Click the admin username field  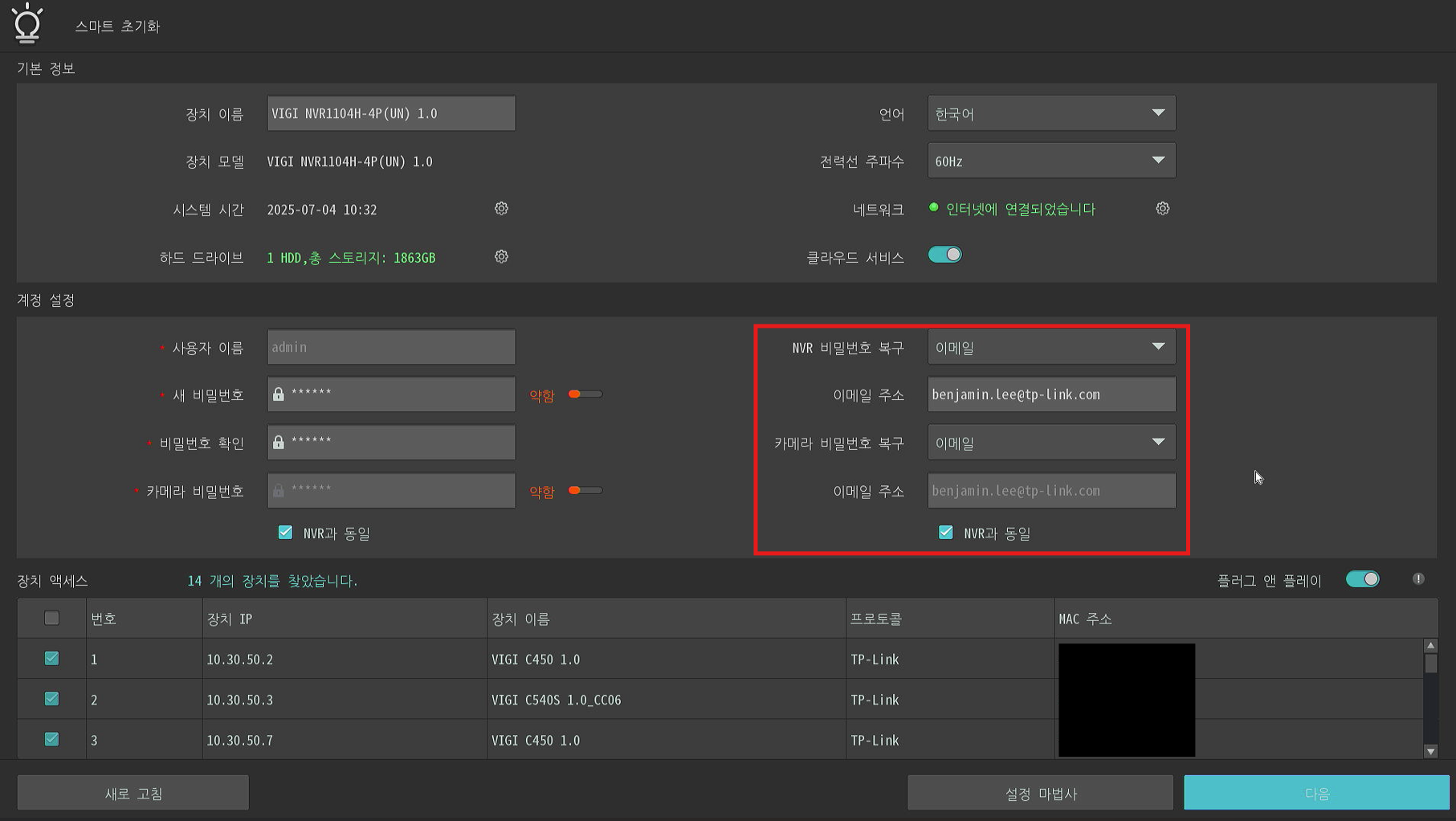(x=391, y=347)
